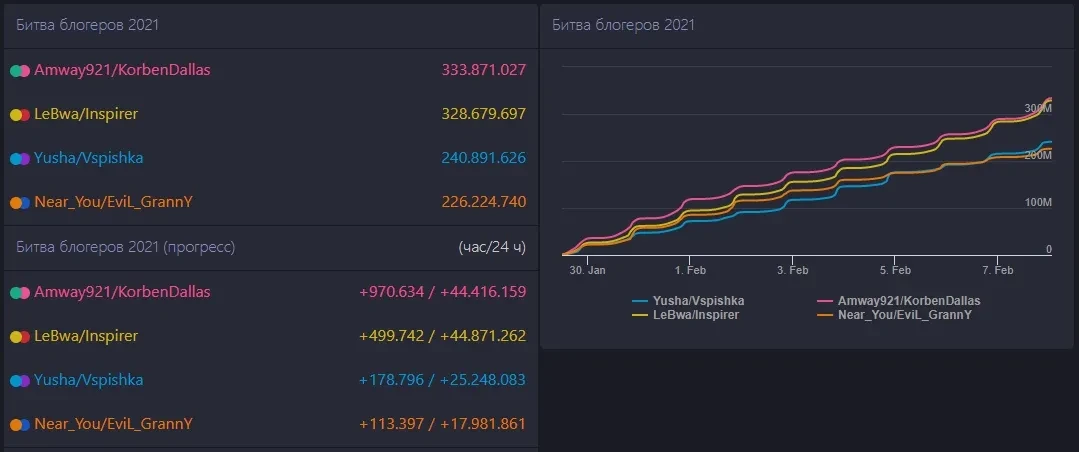Click the LeBwa/Inspirer team icon in the totals list

[19, 115]
